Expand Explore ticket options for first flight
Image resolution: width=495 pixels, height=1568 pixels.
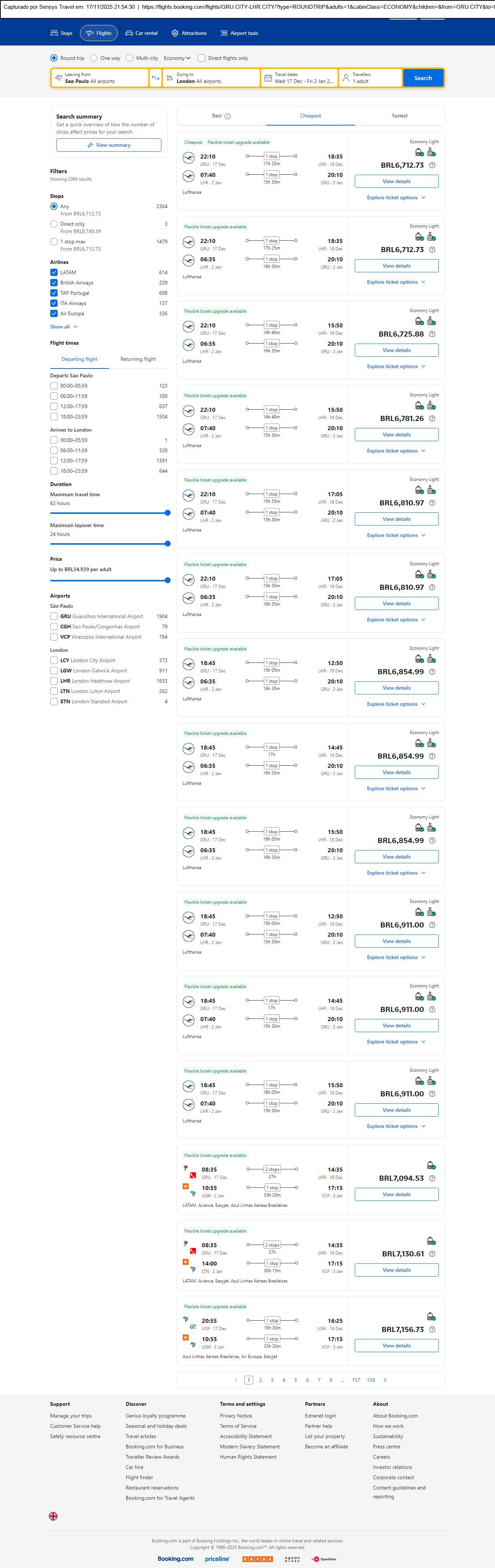[x=396, y=198]
